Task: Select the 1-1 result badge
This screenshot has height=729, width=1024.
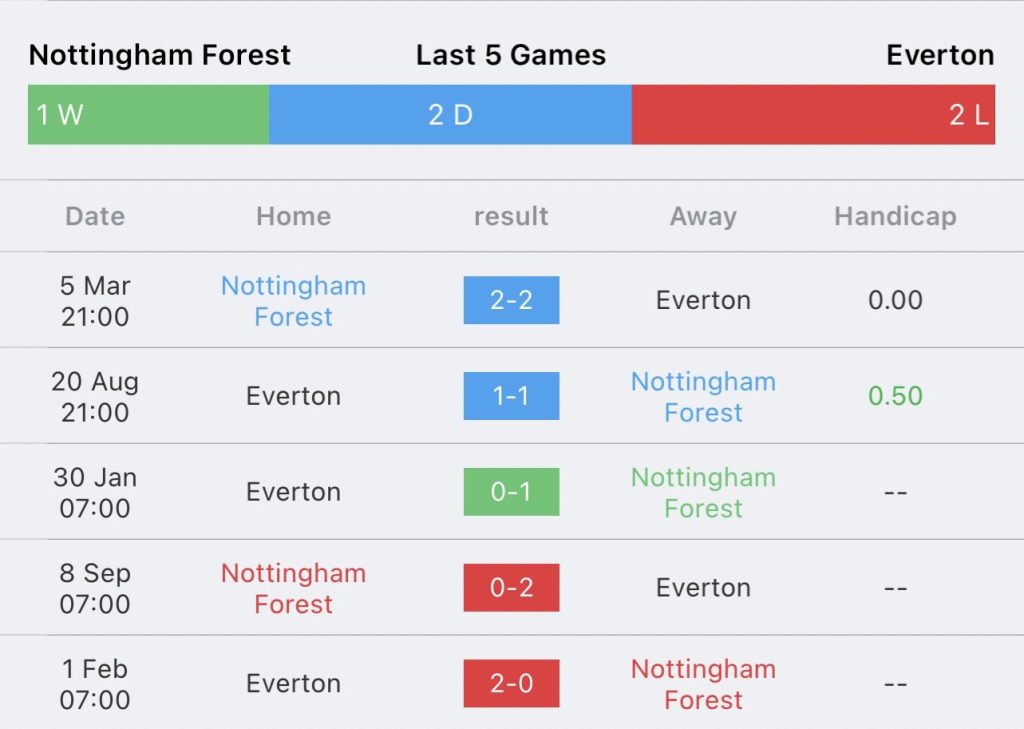Action: [511, 396]
